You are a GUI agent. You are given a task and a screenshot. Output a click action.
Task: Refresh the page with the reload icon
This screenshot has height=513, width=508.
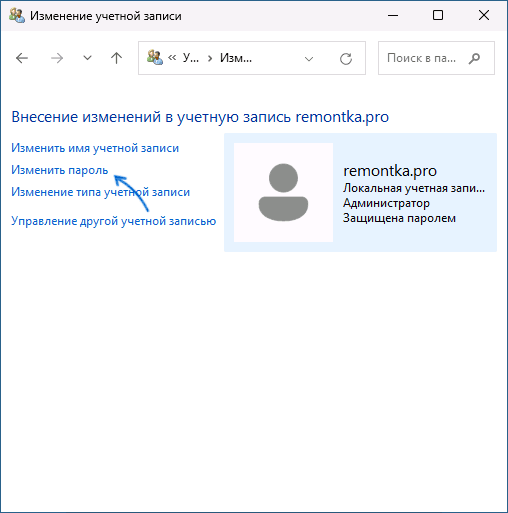coord(346,59)
